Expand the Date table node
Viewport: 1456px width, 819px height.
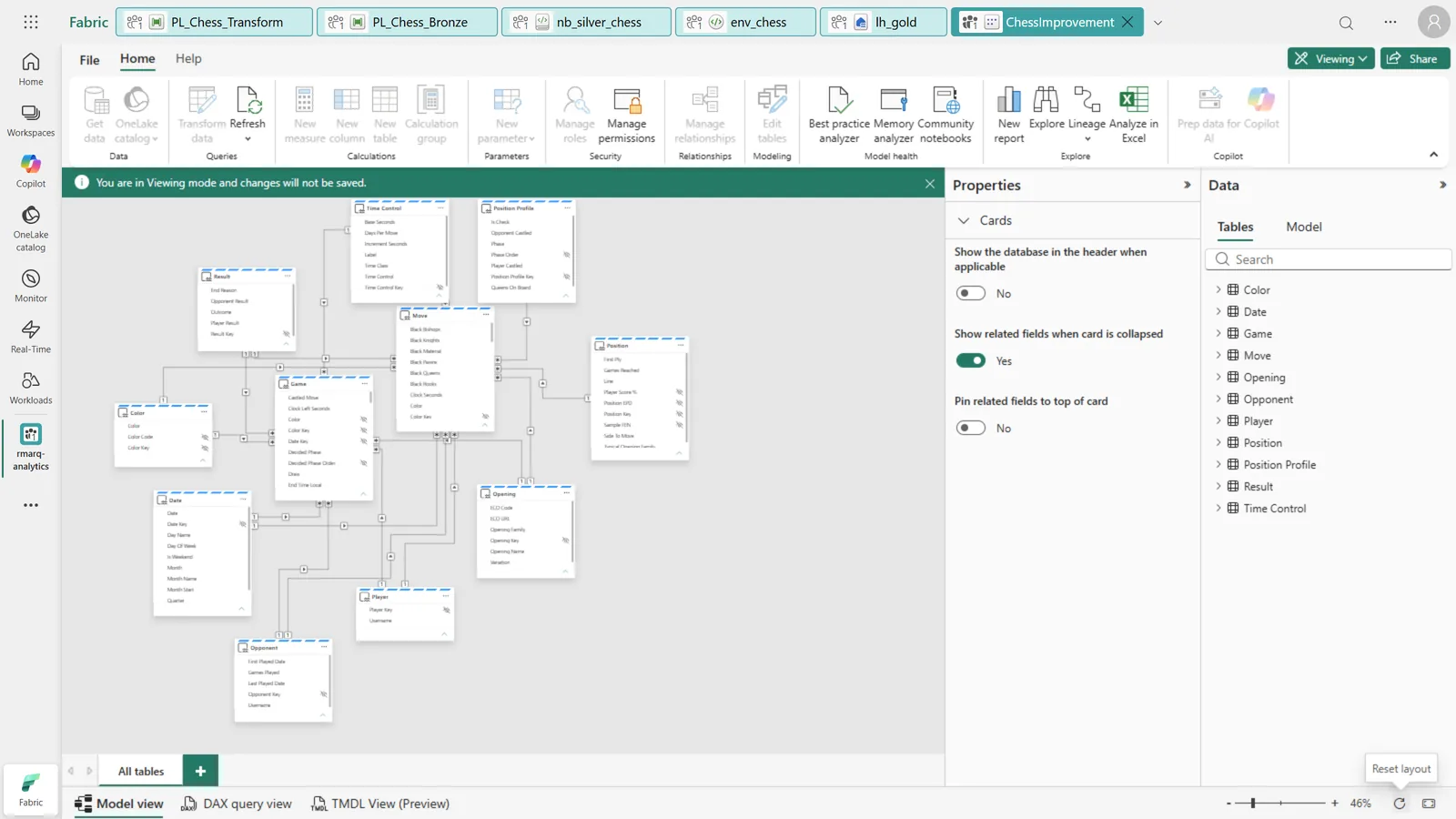pyautogui.click(x=1218, y=311)
